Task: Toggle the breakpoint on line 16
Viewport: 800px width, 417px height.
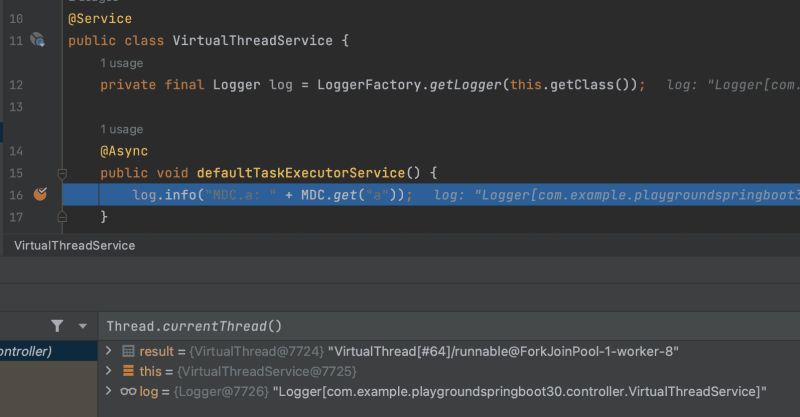Action: (40, 194)
